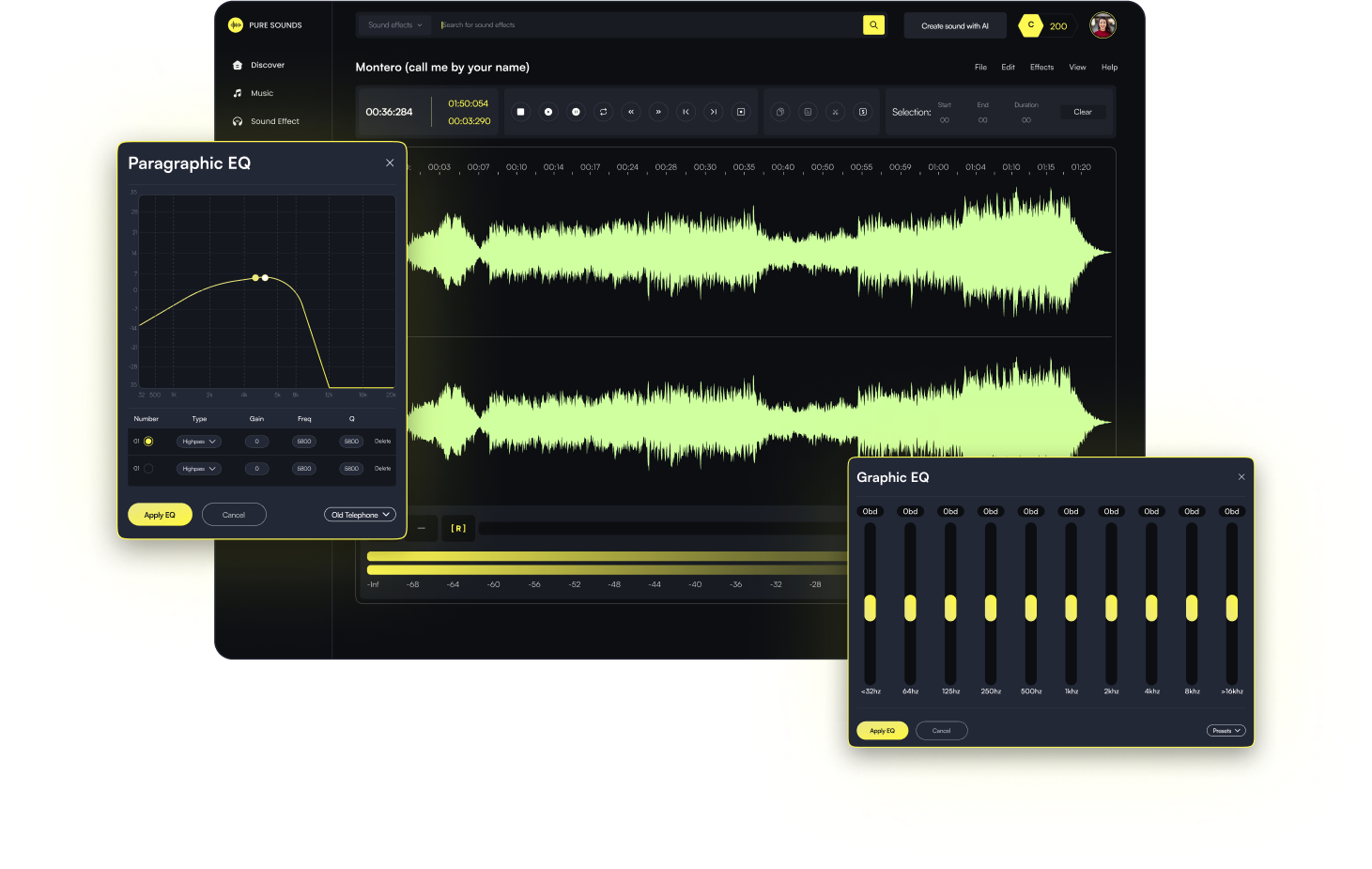Image resolution: width=1372 pixels, height=869 pixels.
Task: Click the last icon in edit toolbar group
Action: click(x=862, y=112)
